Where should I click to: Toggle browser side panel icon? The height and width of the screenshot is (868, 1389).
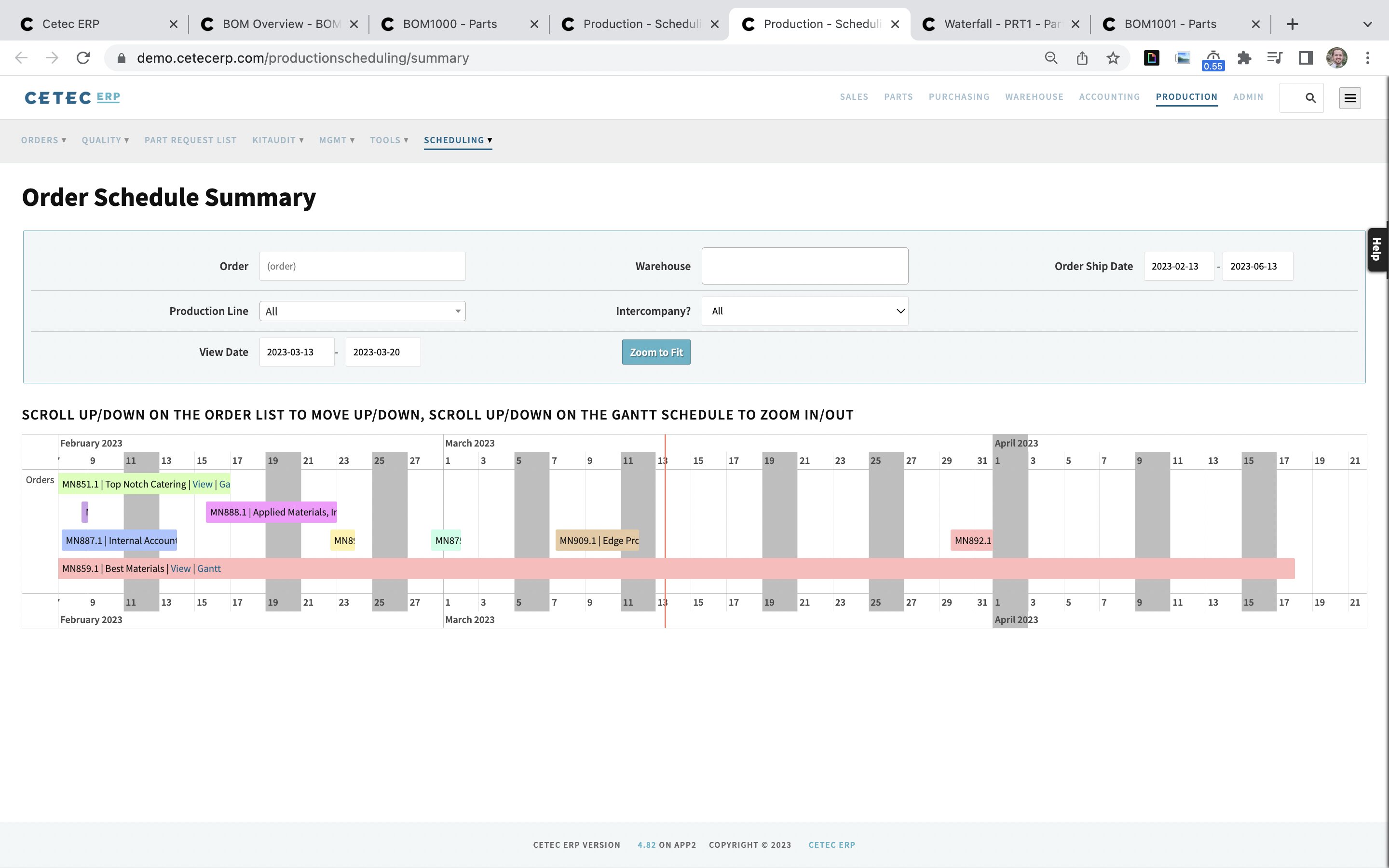point(1305,58)
